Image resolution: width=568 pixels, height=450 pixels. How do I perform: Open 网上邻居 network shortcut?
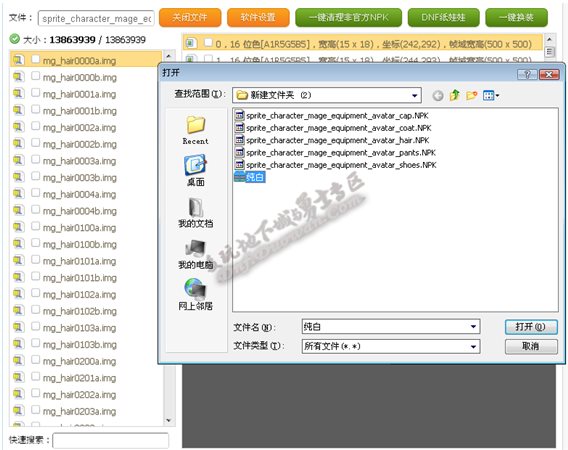(196, 295)
